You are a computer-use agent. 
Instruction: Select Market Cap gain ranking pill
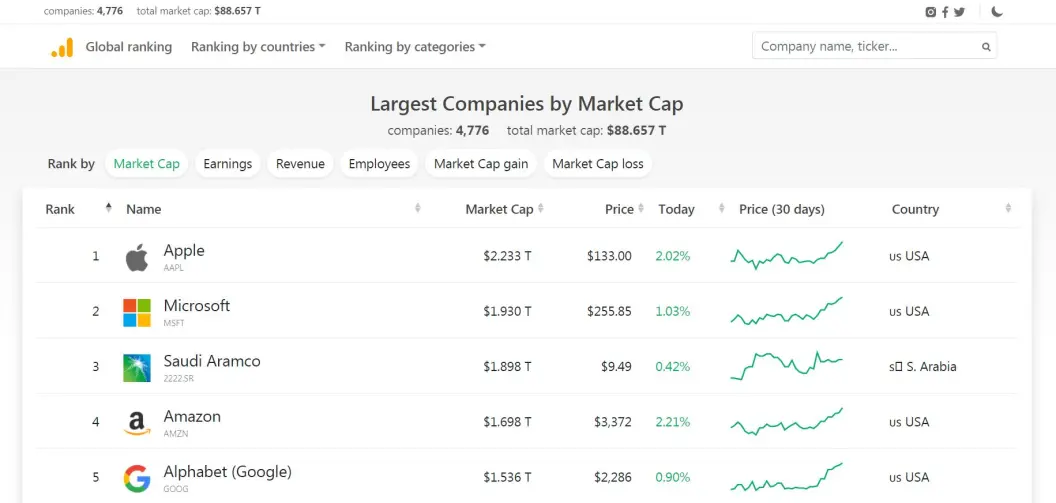[481, 164]
